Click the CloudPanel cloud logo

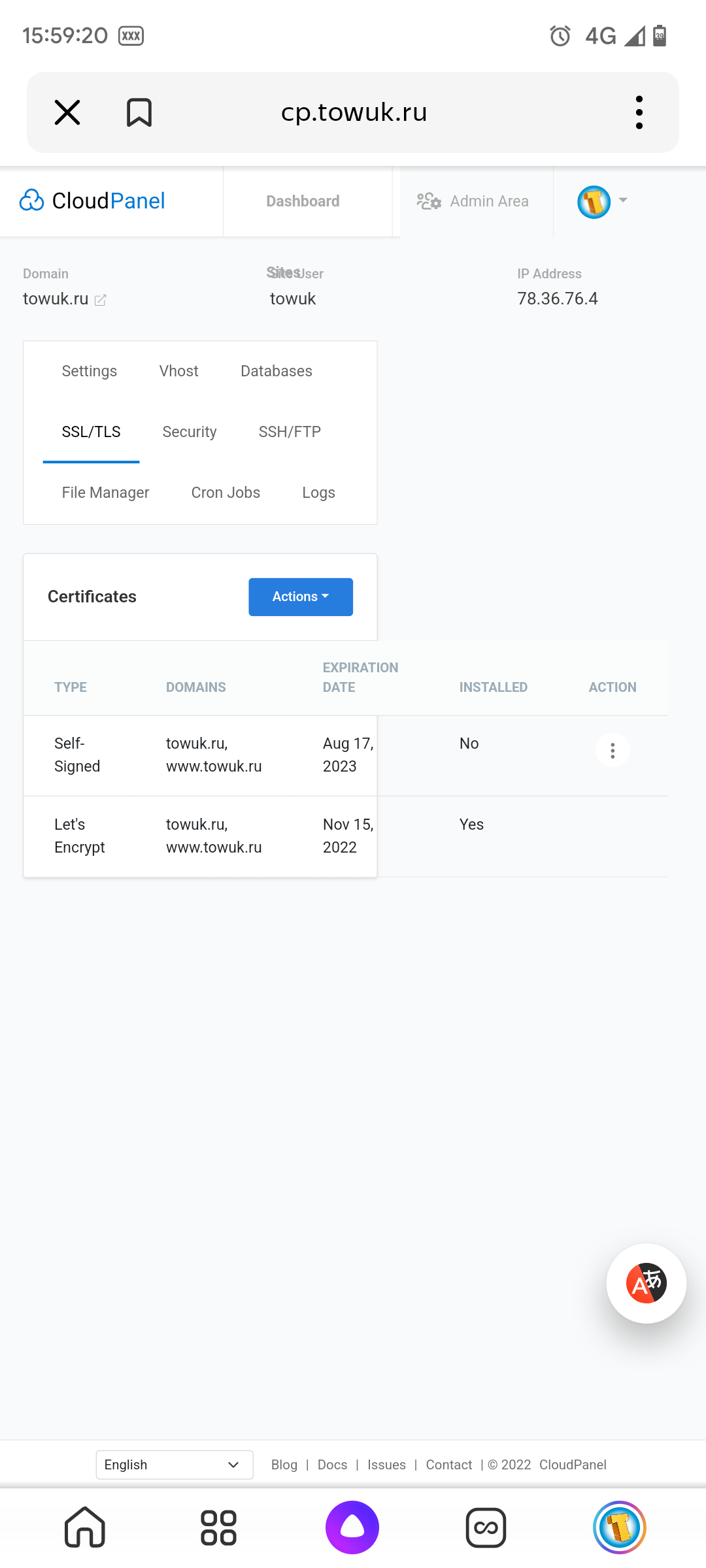[x=32, y=201]
